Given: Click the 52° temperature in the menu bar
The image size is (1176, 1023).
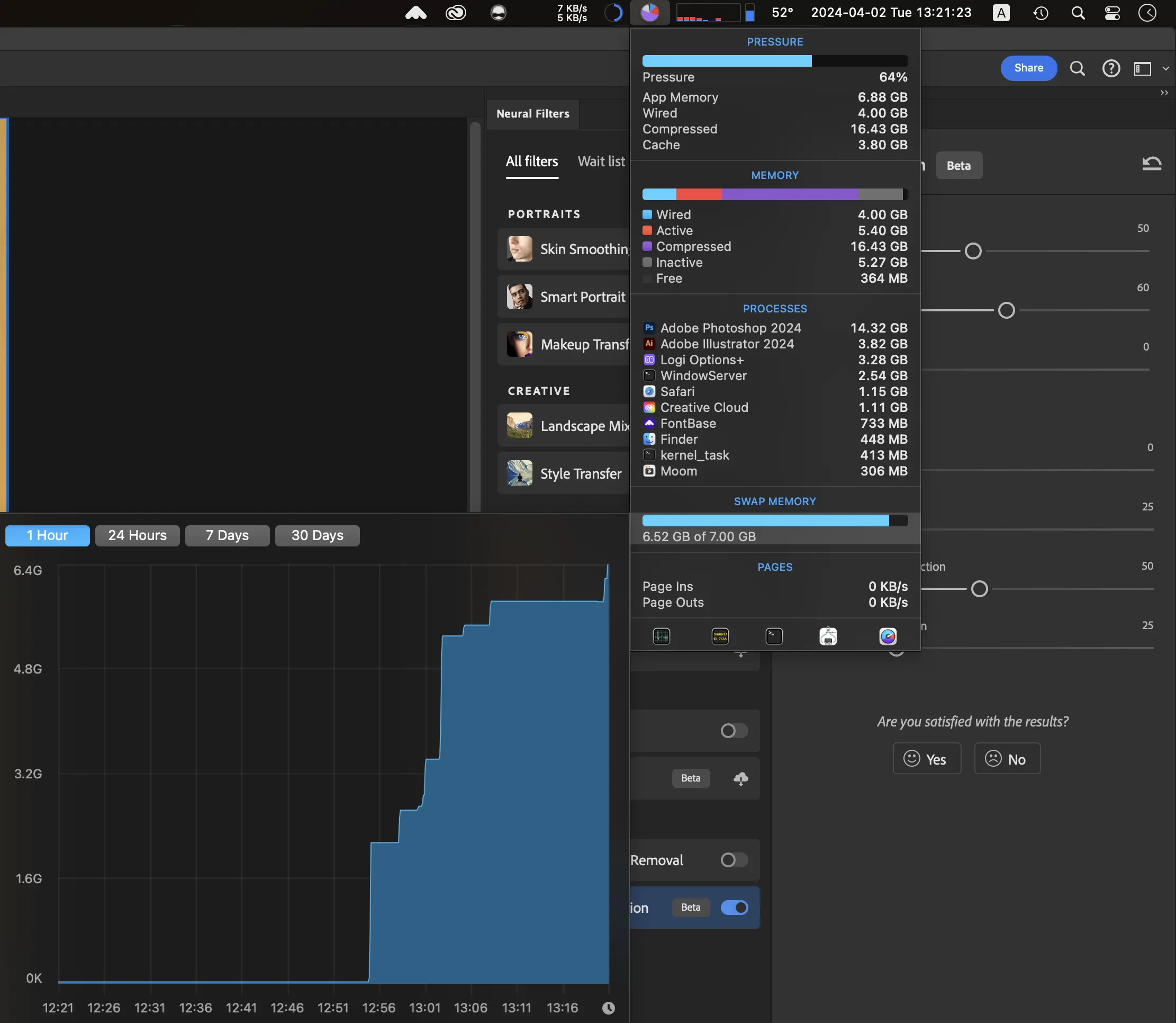Looking at the screenshot, I should tap(782, 13).
